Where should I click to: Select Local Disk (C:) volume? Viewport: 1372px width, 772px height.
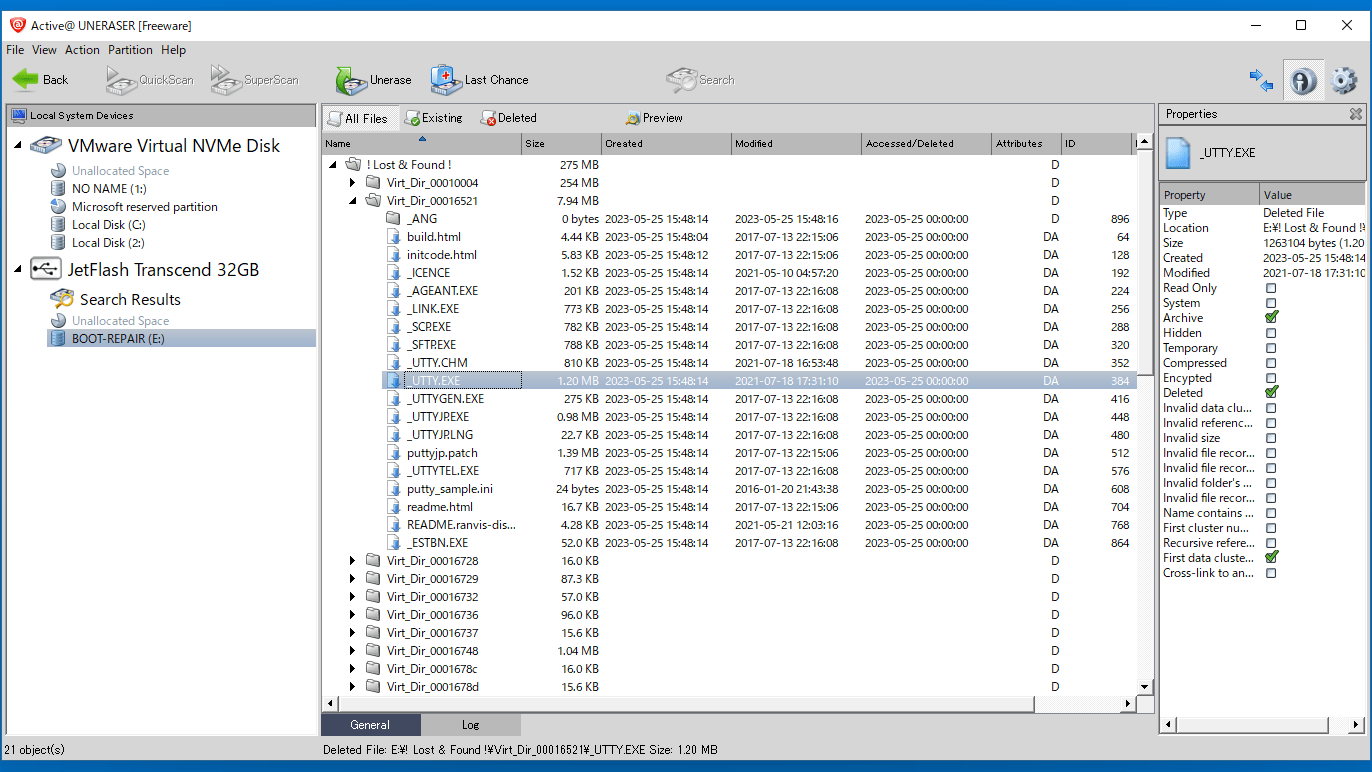coord(109,225)
